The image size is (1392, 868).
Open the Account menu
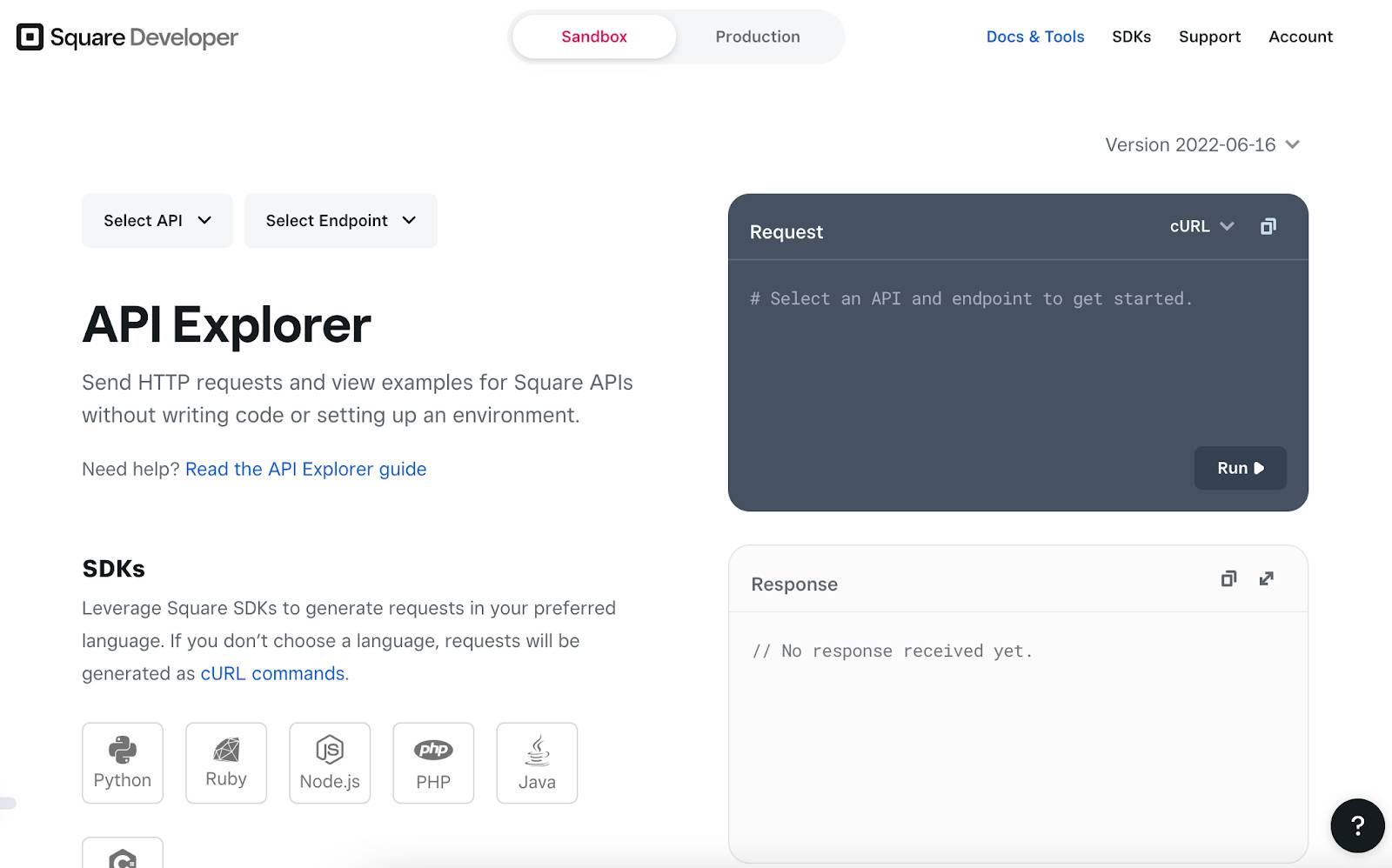coord(1301,37)
